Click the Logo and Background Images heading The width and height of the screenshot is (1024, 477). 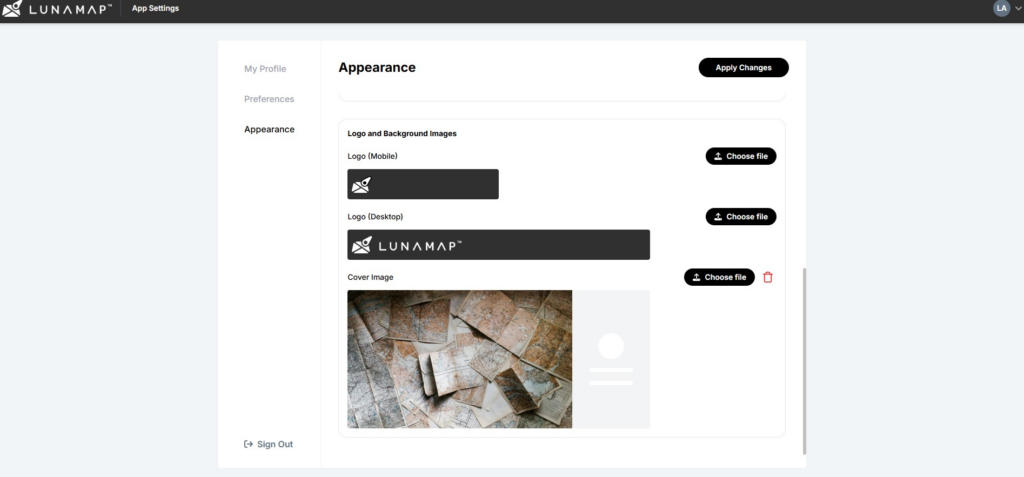tap(401, 133)
